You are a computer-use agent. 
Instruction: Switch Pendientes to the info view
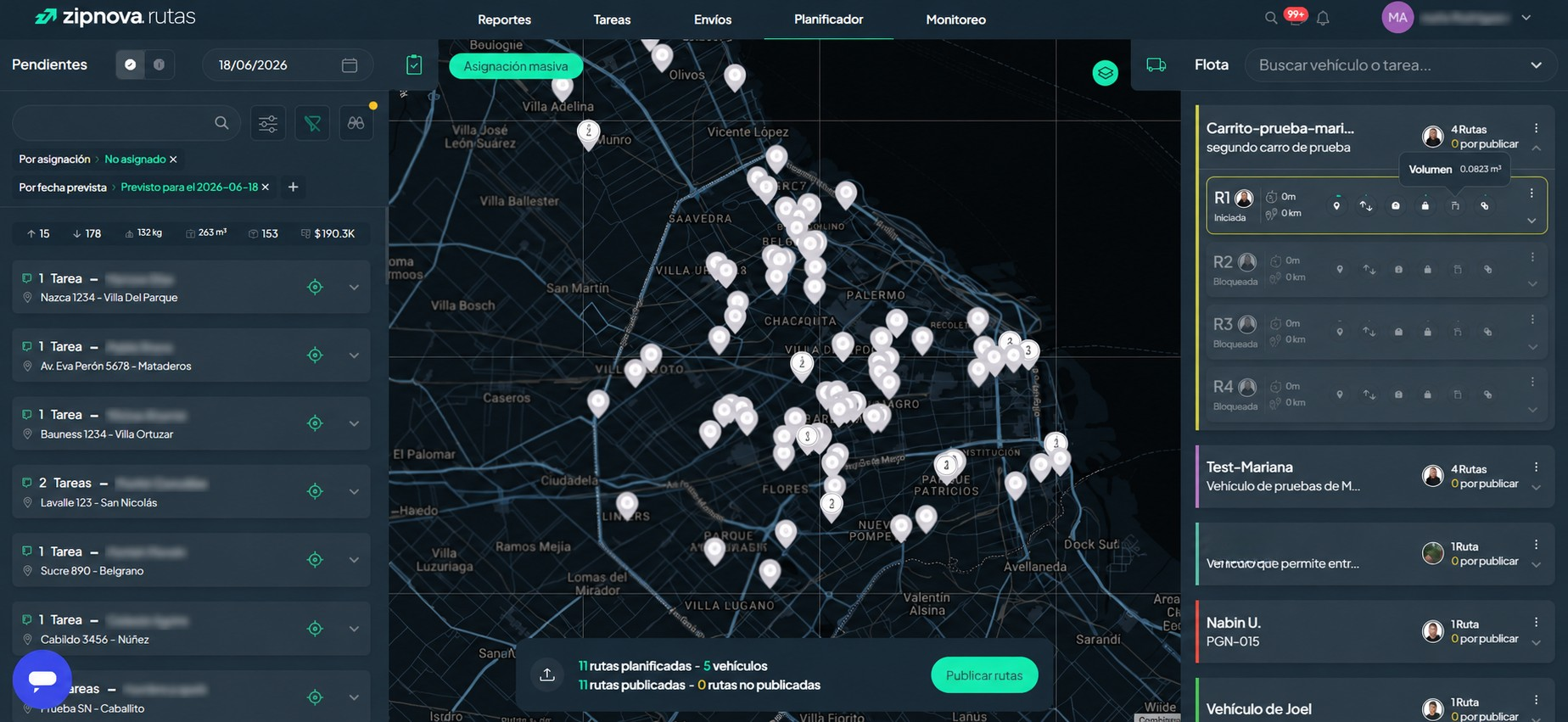[159, 64]
